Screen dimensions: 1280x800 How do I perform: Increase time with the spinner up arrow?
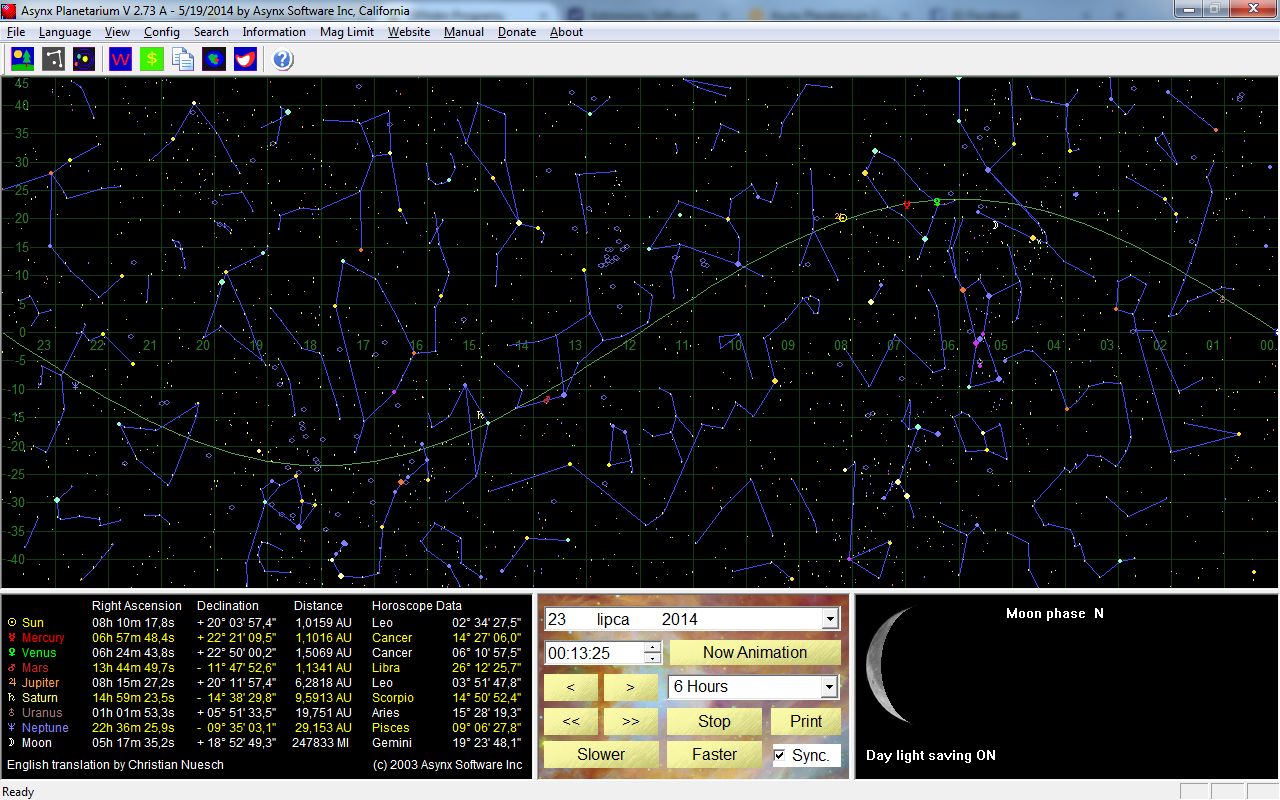[653, 647]
